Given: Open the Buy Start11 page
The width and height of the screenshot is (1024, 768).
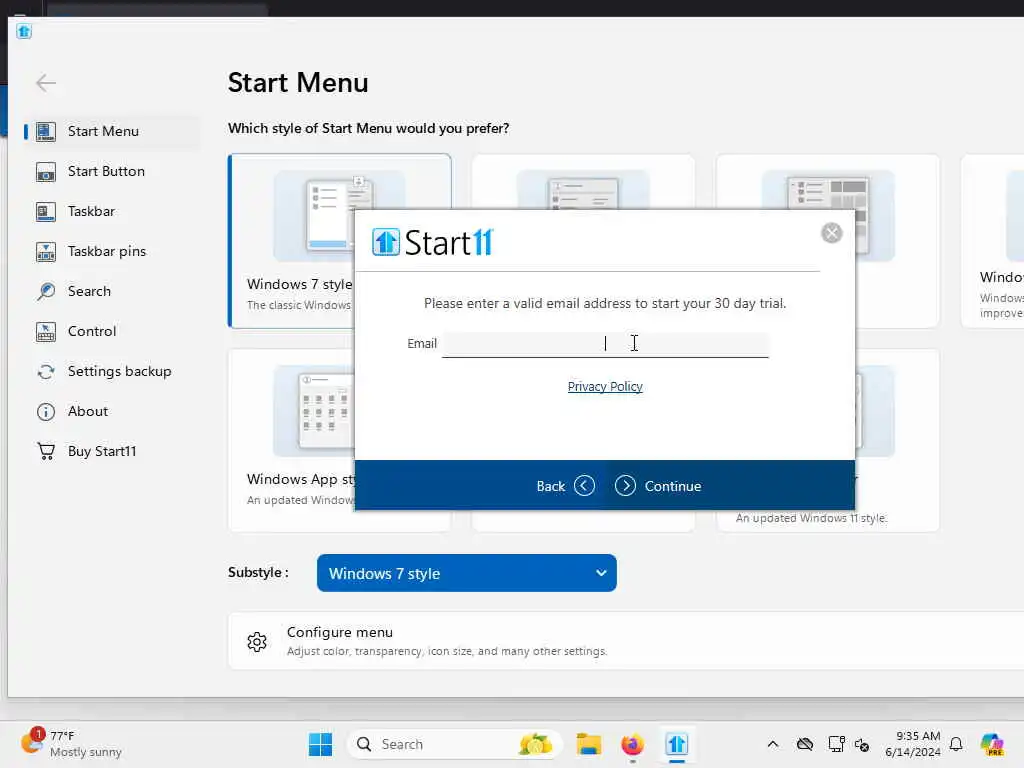Looking at the screenshot, I should click(x=111, y=451).
